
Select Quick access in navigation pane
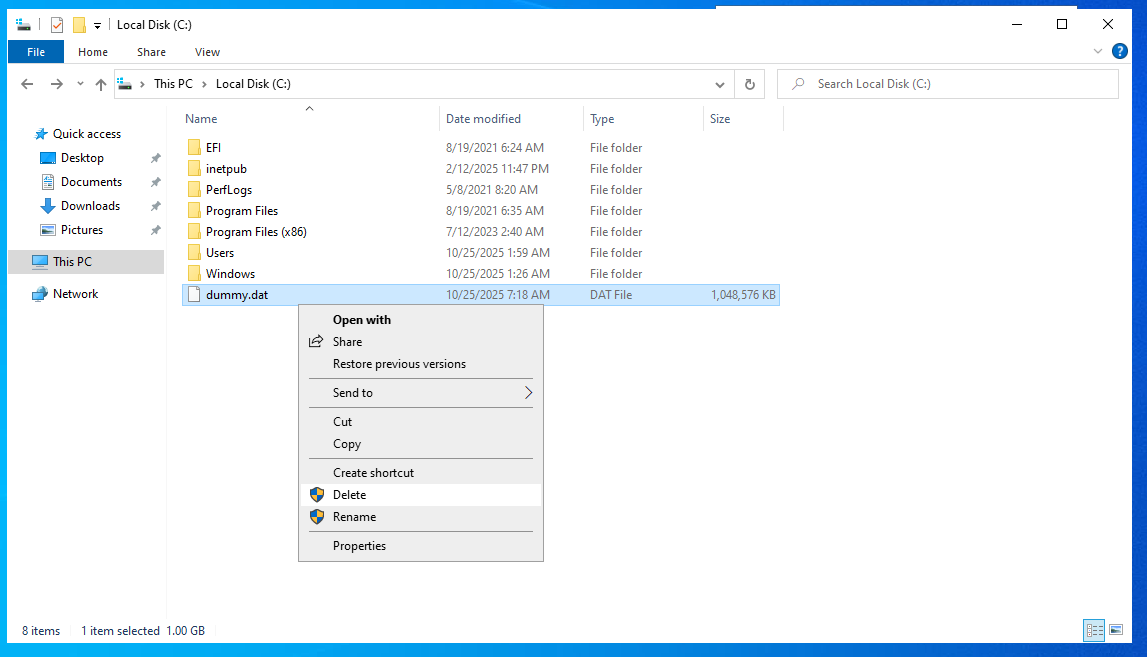pos(86,134)
